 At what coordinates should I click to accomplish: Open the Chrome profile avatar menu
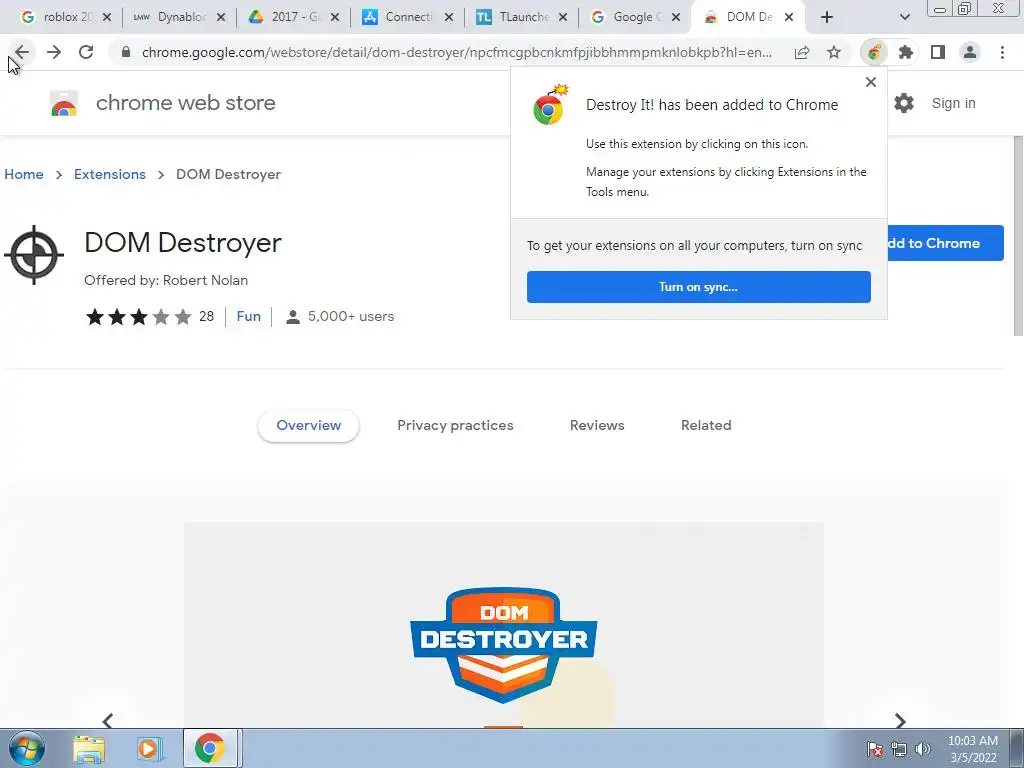[970, 52]
